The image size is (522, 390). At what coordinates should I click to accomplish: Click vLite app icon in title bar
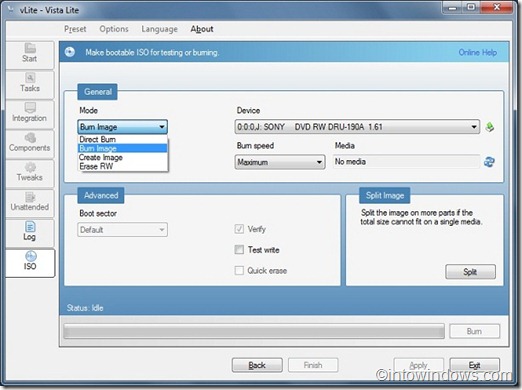pos(11,10)
